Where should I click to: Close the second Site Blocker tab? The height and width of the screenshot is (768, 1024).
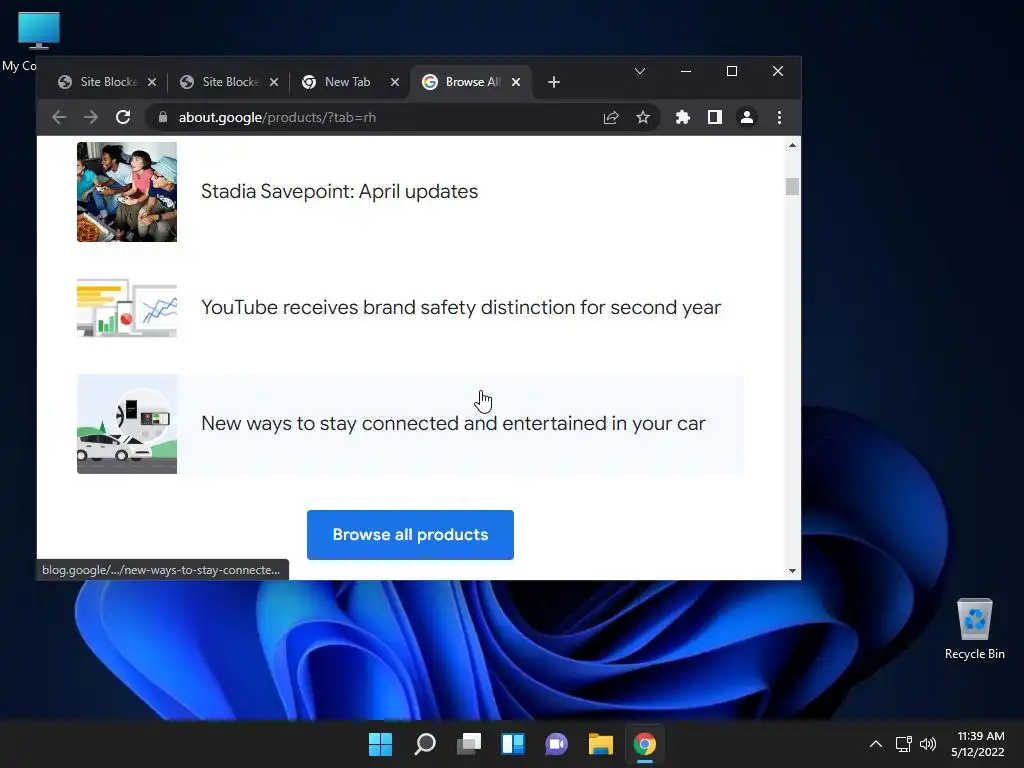(x=274, y=82)
